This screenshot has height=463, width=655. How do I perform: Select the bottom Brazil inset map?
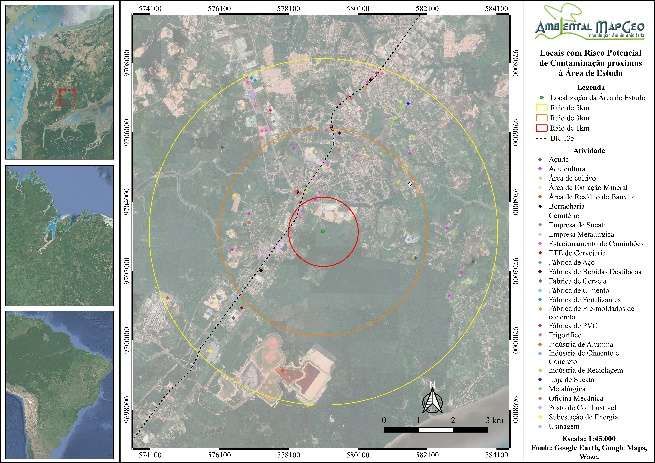point(58,385)
